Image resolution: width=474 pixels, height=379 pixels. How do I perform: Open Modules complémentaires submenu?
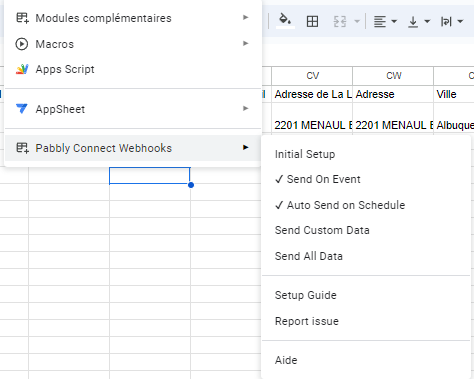point(133,18)
